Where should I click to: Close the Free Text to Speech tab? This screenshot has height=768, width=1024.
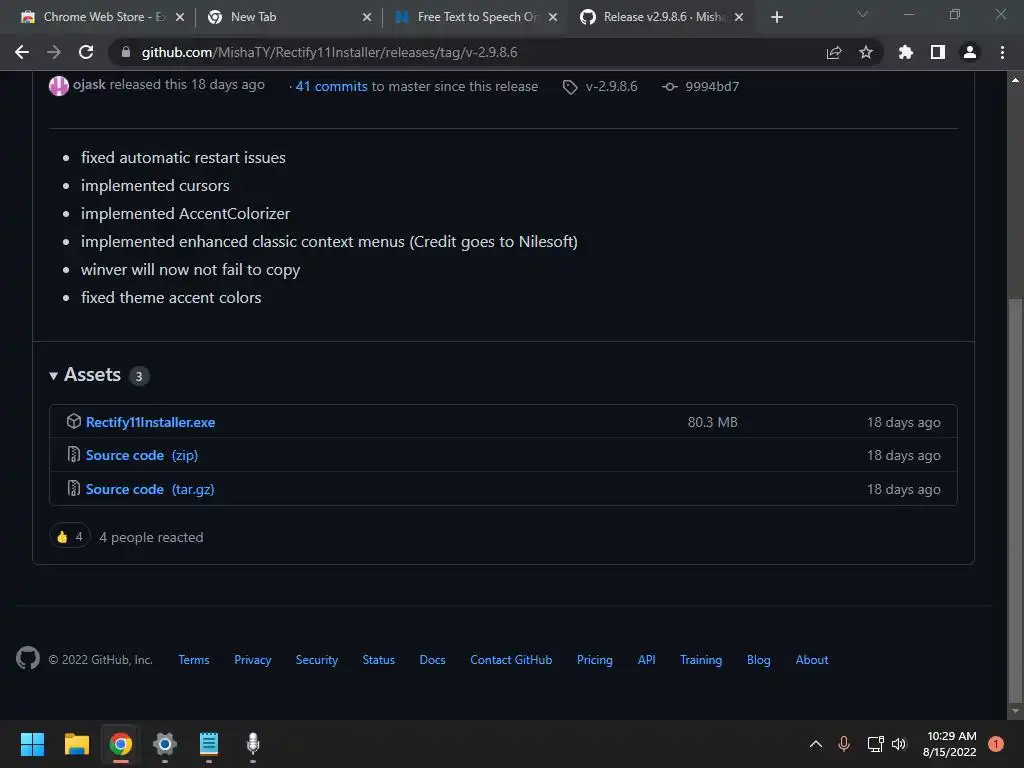(553, 18)
